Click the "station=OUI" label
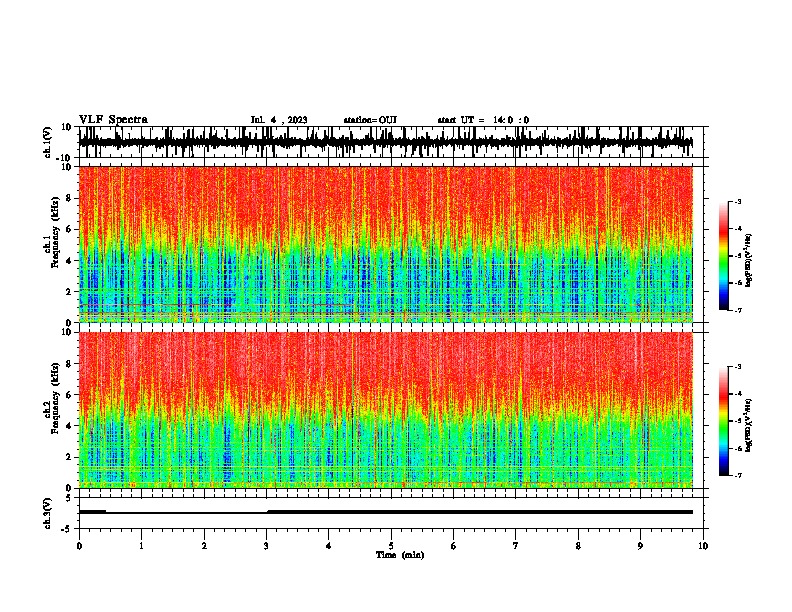Image resolution: width=792 pixels, height=612 pixels. point(370,120)
